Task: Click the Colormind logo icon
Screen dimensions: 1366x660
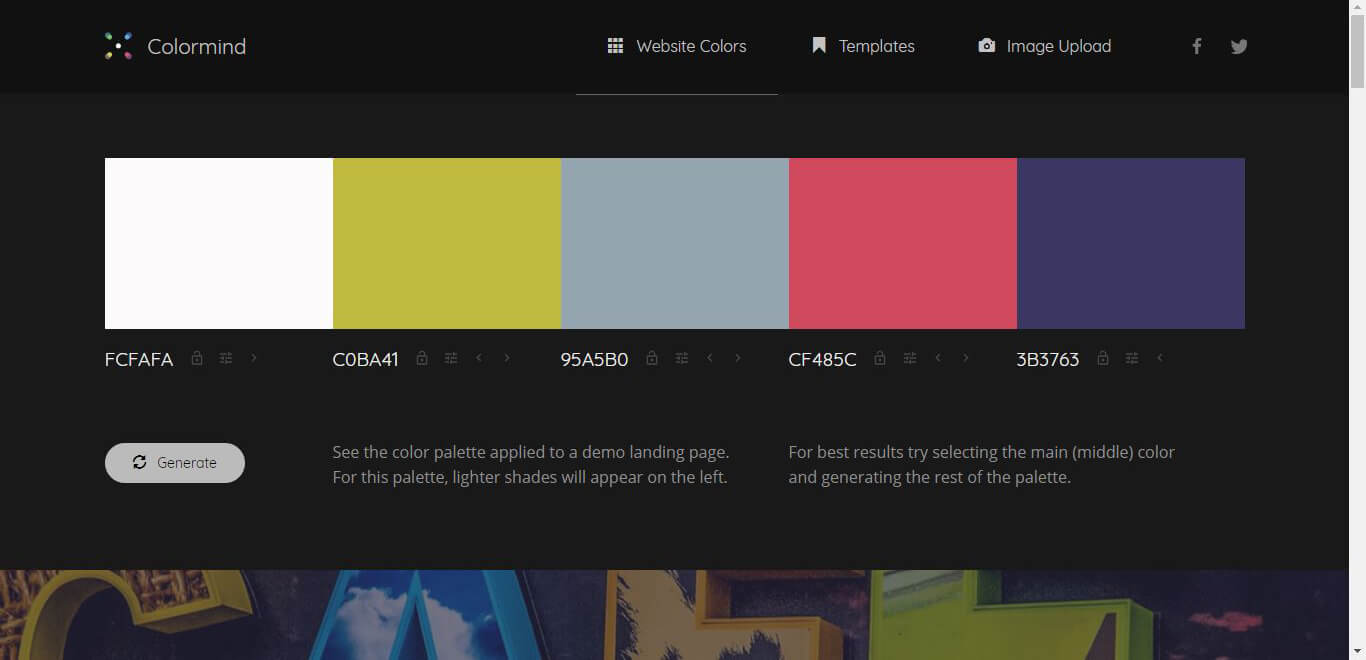Action: pyautogui.click(x=118, y=46)
